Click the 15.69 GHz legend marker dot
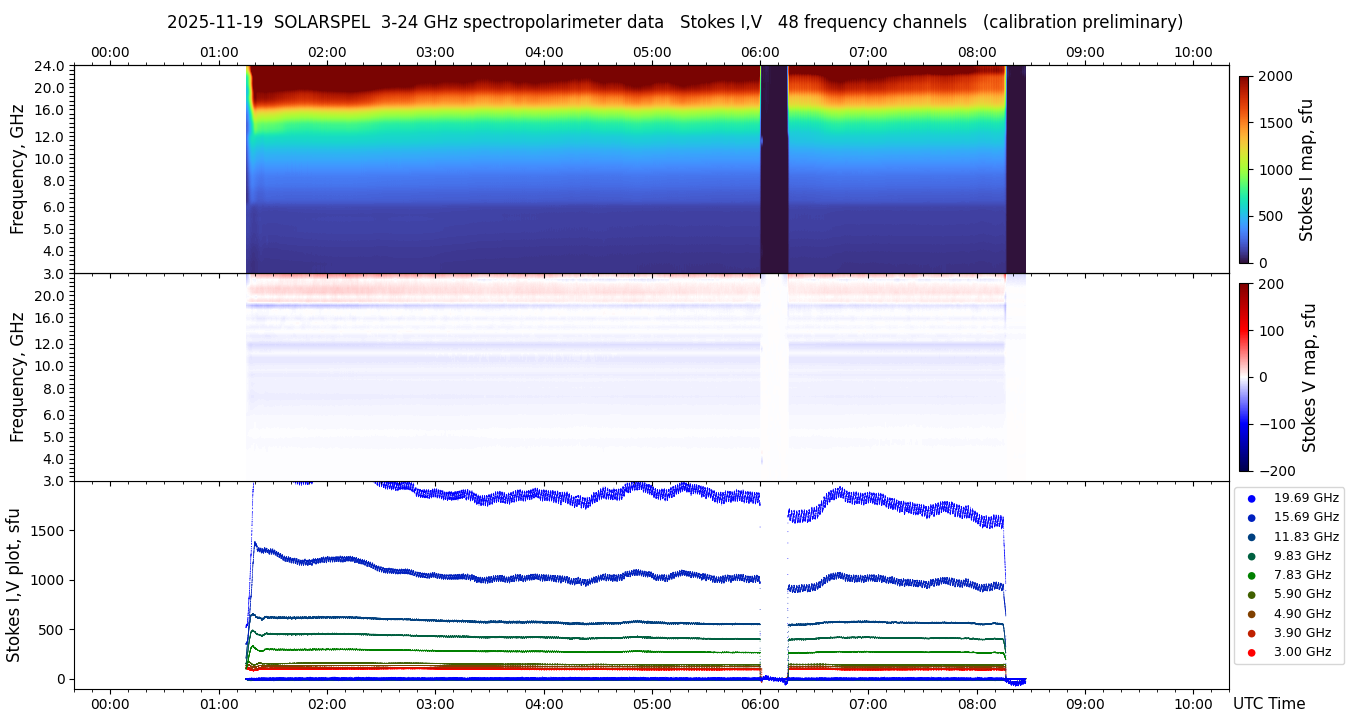1350x725 pixels. (1251, 517)
